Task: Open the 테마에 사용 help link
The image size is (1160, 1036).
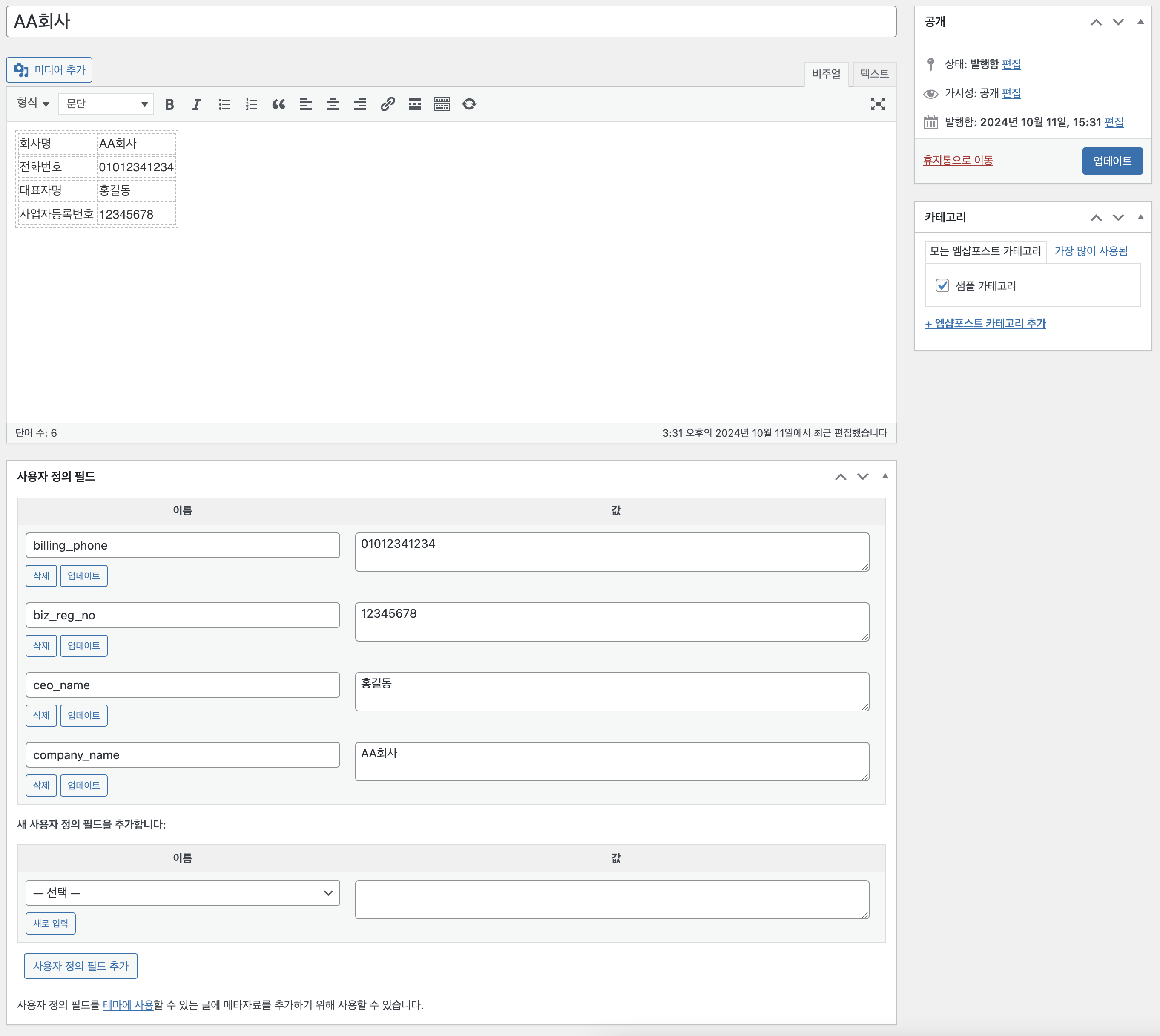Action: [x=128, y=1005]
